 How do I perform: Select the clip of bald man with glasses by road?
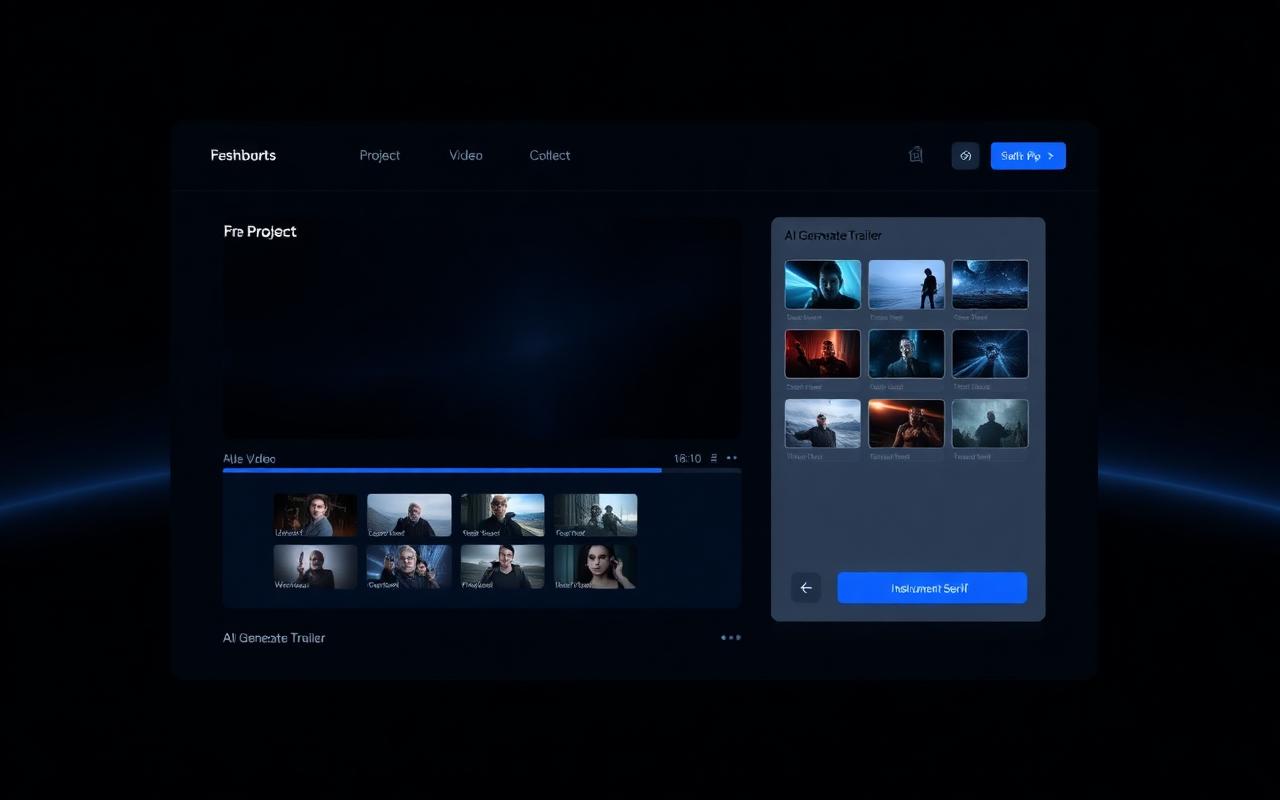click(x=502, y=515)
